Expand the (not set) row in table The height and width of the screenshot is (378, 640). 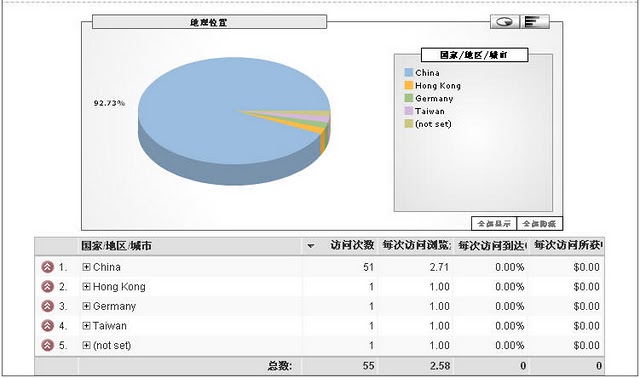[86, 345]
